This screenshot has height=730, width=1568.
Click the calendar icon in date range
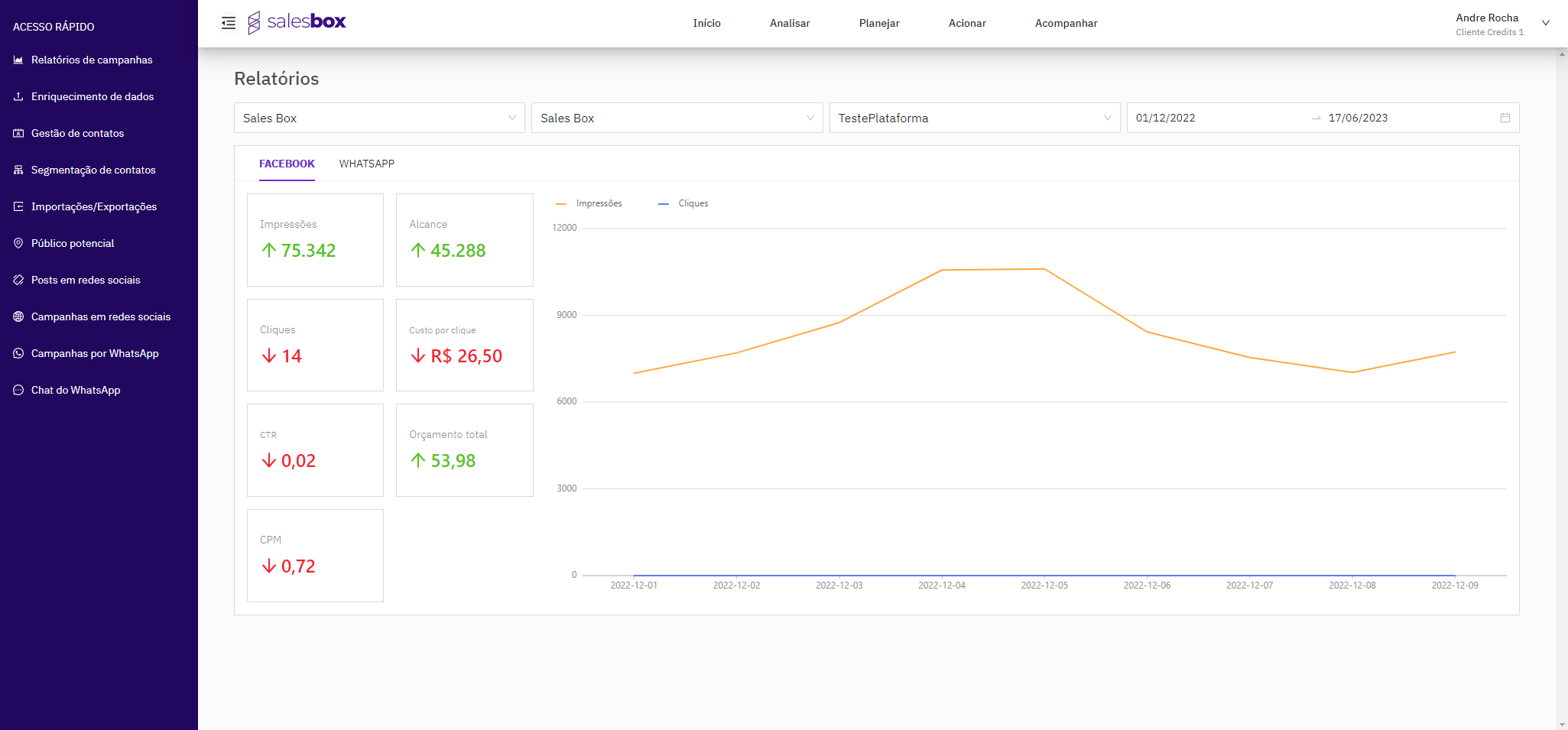coord(1505,118)
